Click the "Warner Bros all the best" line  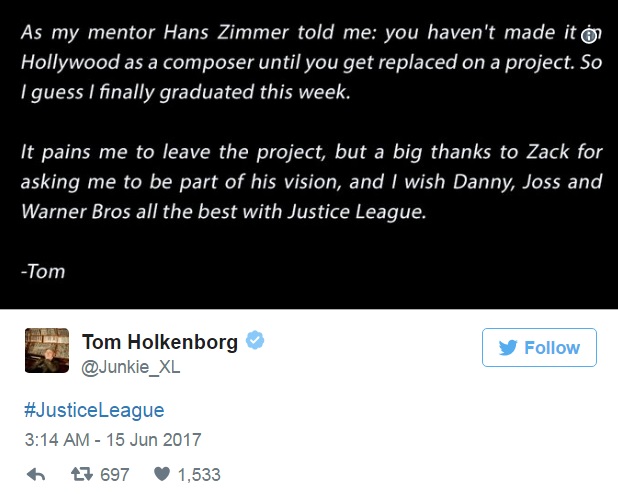click(223, 212)
